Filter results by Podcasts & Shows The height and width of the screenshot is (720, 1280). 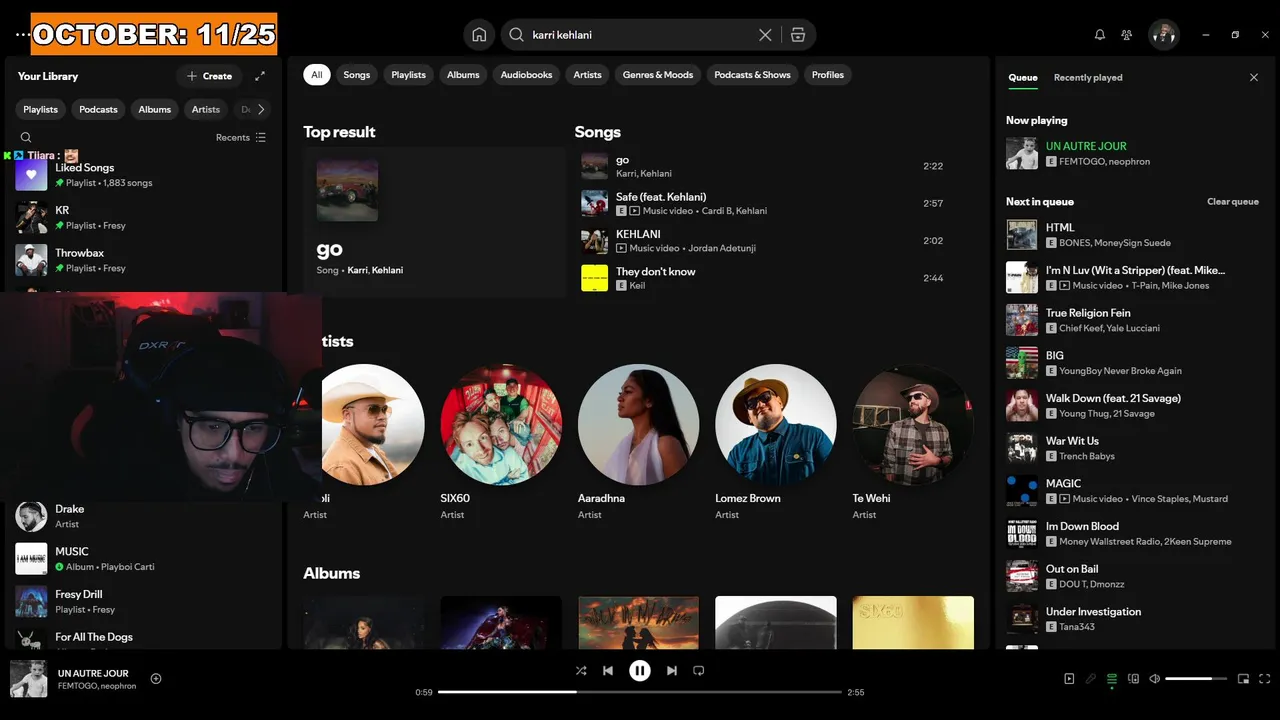click(752, 75)
